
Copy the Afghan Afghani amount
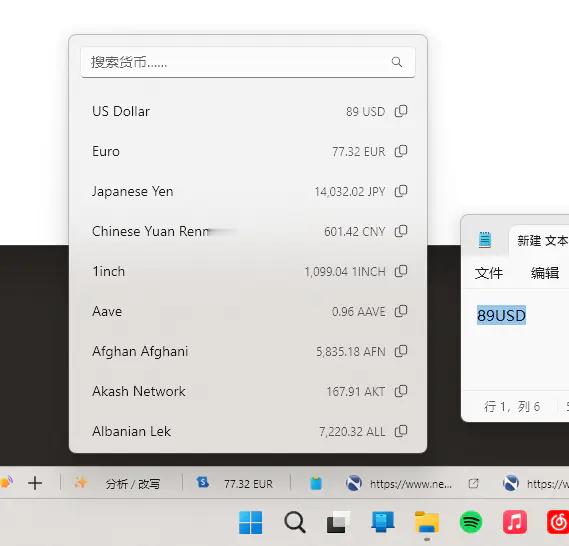[401, 351]
